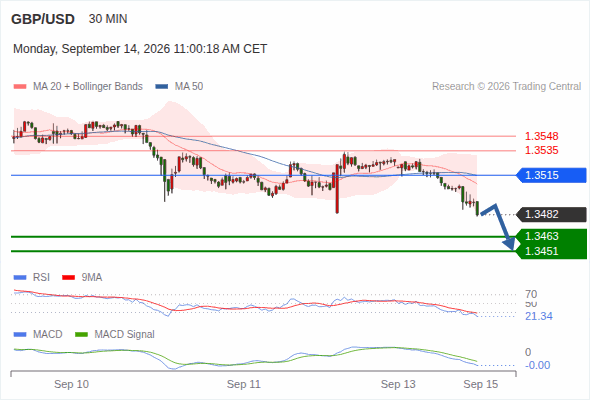Click the MA 20 + Bollinger Bands legend swatch
Image resolution: width=590 pixels, height=400 pixels.
[20, 87]
